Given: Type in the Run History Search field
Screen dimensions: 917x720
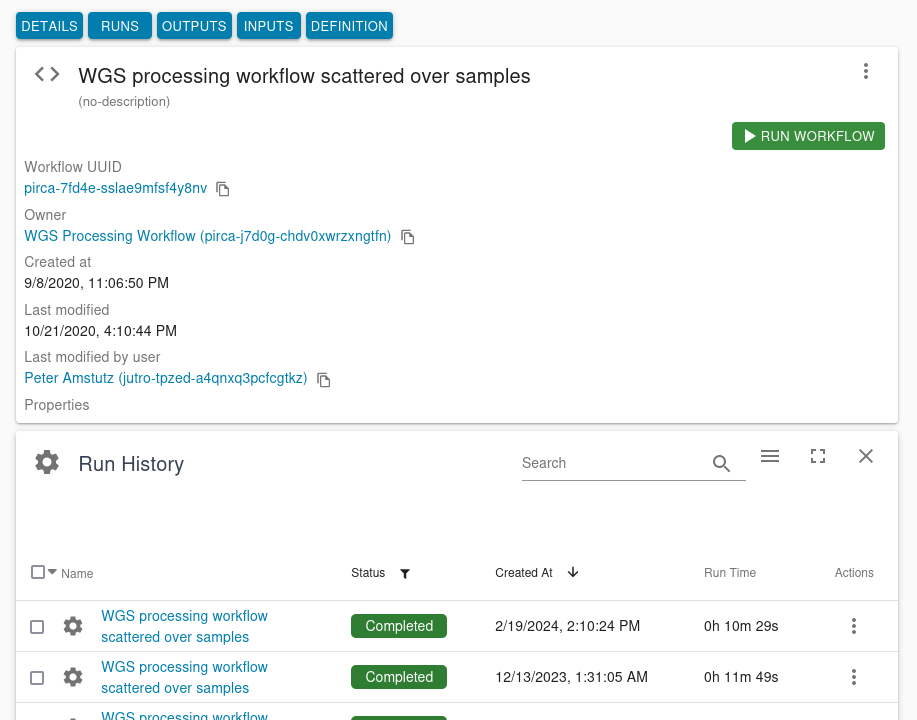Looking at the screenshot, I should click(x=612, y=463).
